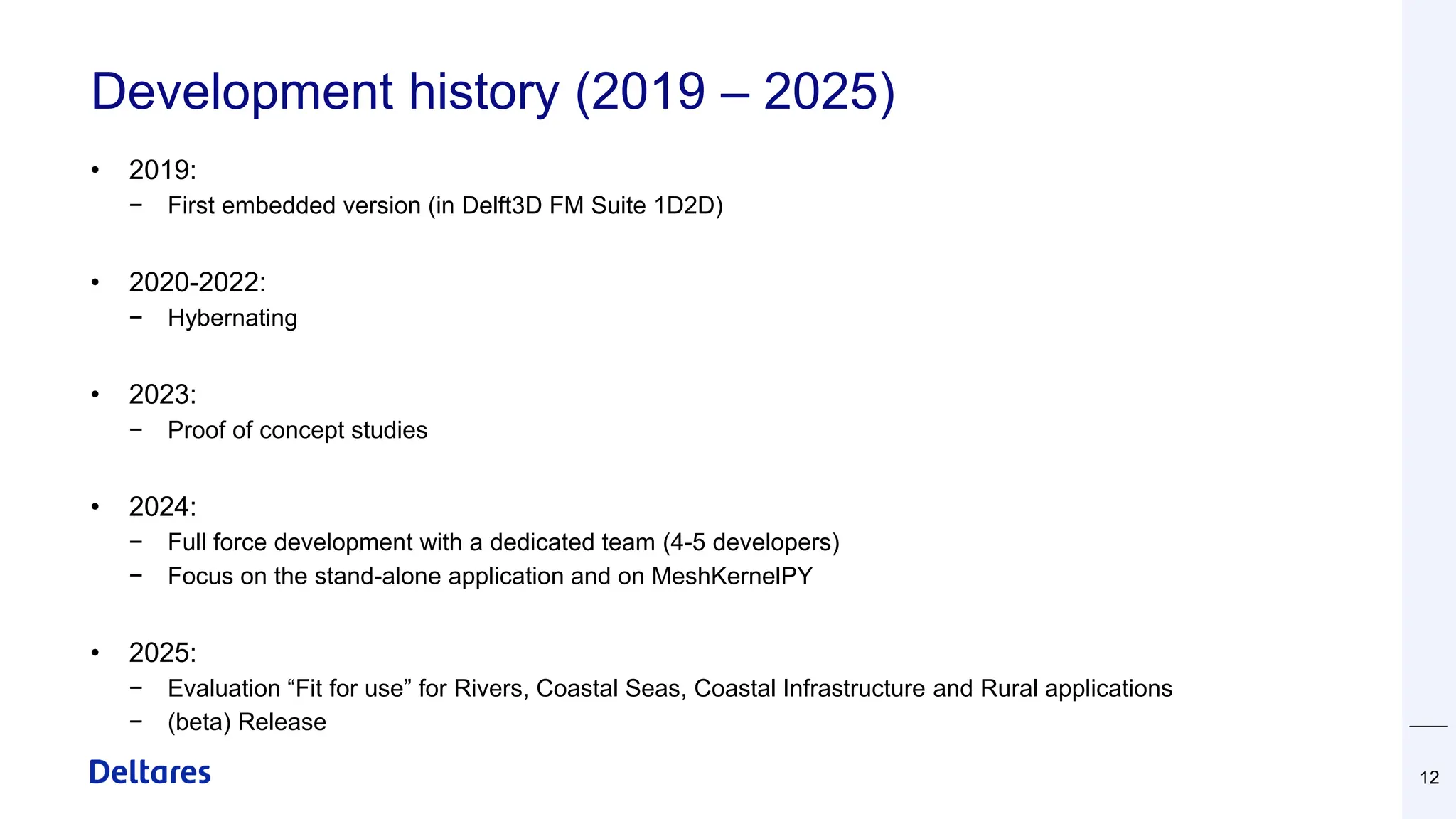Select the '2020-2022:' bullet heading
The width and height of the screenshot is (1456, 819).
(198, 282)
